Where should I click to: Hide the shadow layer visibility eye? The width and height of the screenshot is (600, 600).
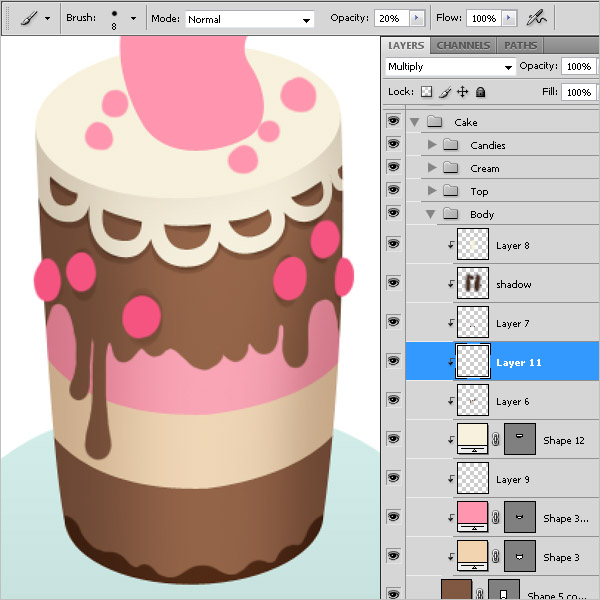pos(393,283)
